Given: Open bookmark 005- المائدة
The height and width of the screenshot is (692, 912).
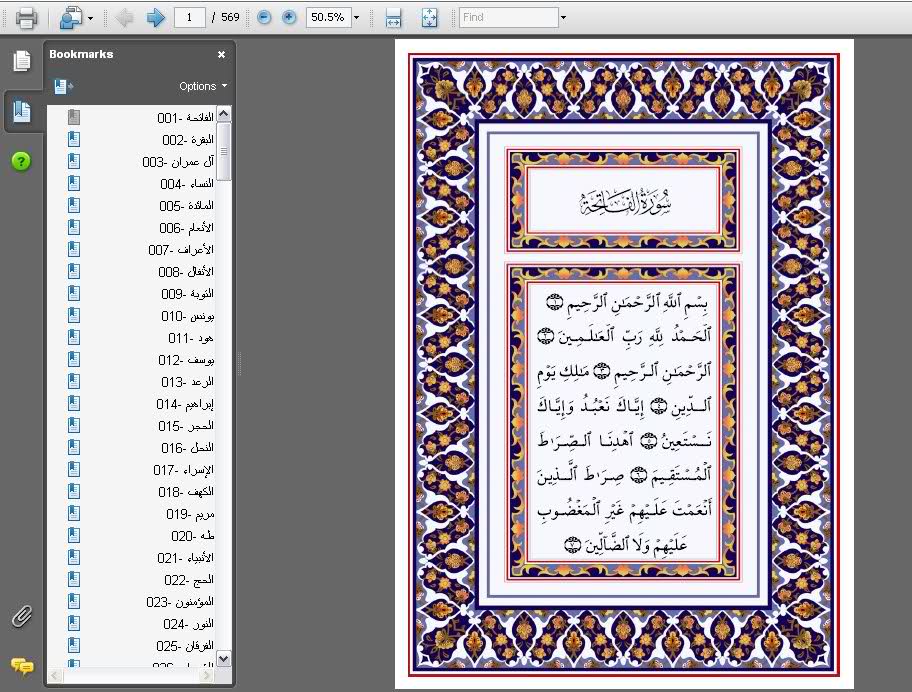Looking at the screenshot, I should pos(186,206).
